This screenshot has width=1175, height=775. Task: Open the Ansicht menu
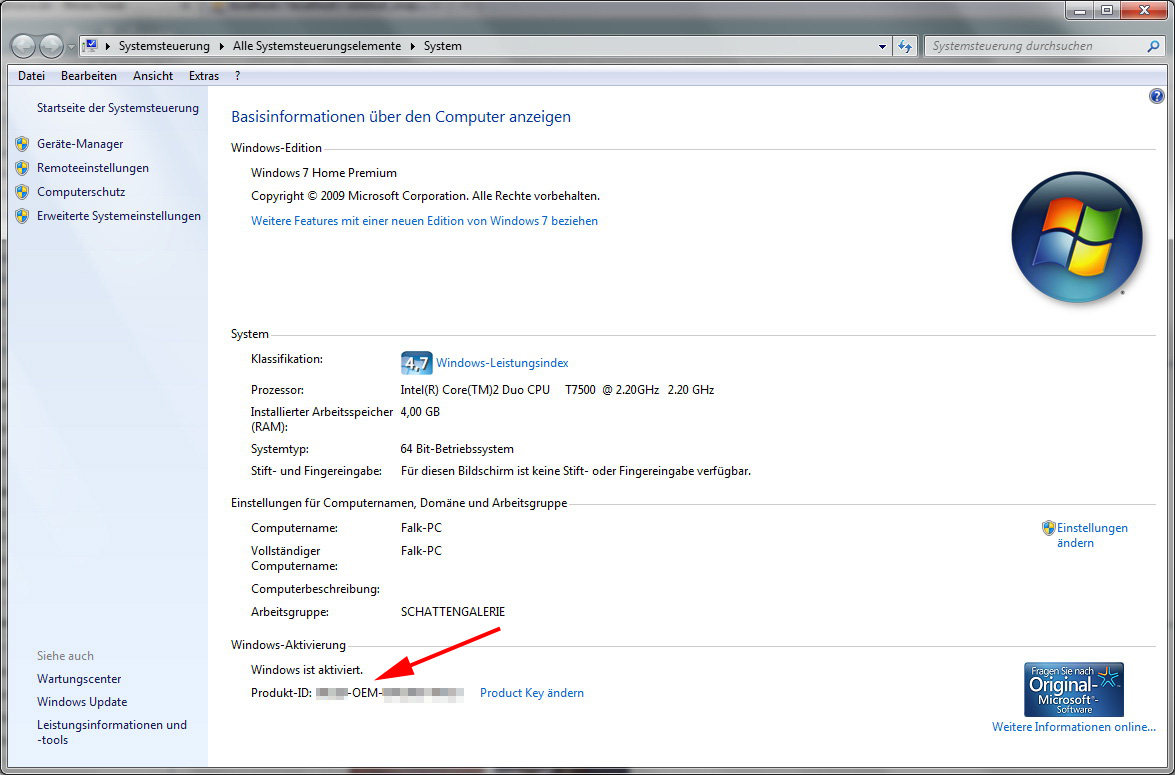click(153, 76)
